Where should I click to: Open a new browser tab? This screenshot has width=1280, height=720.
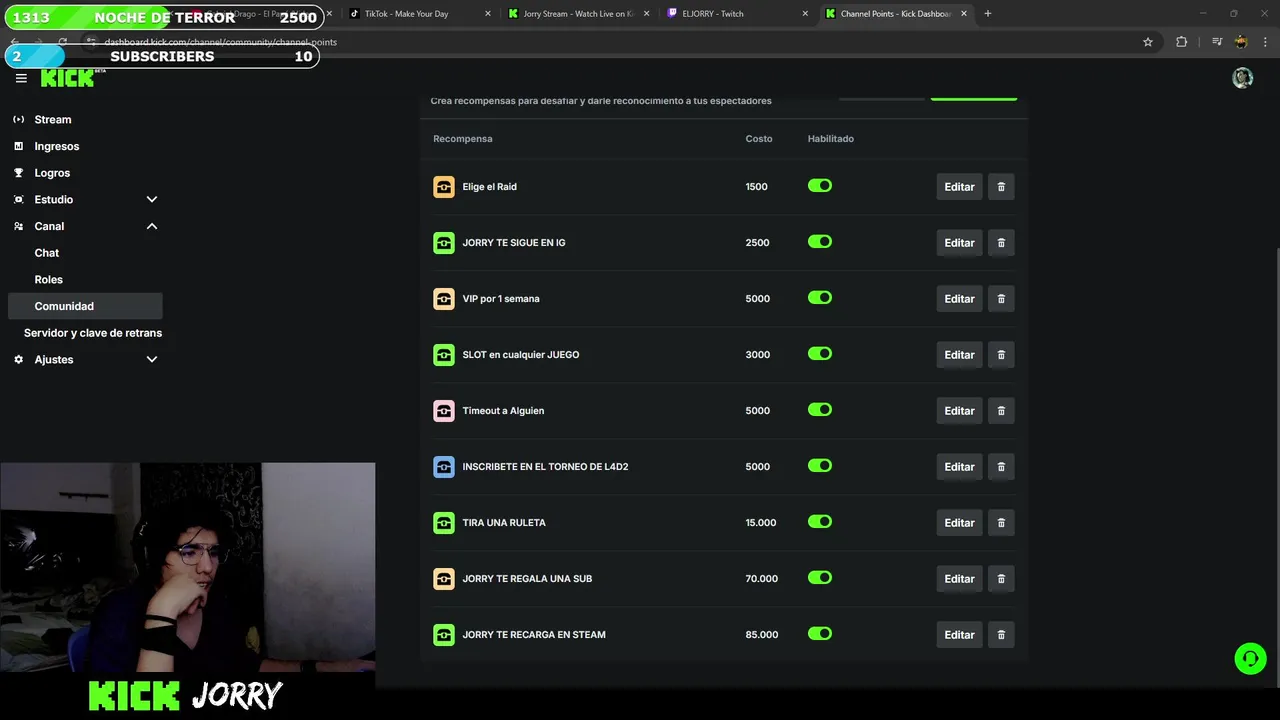coord(988,14)
